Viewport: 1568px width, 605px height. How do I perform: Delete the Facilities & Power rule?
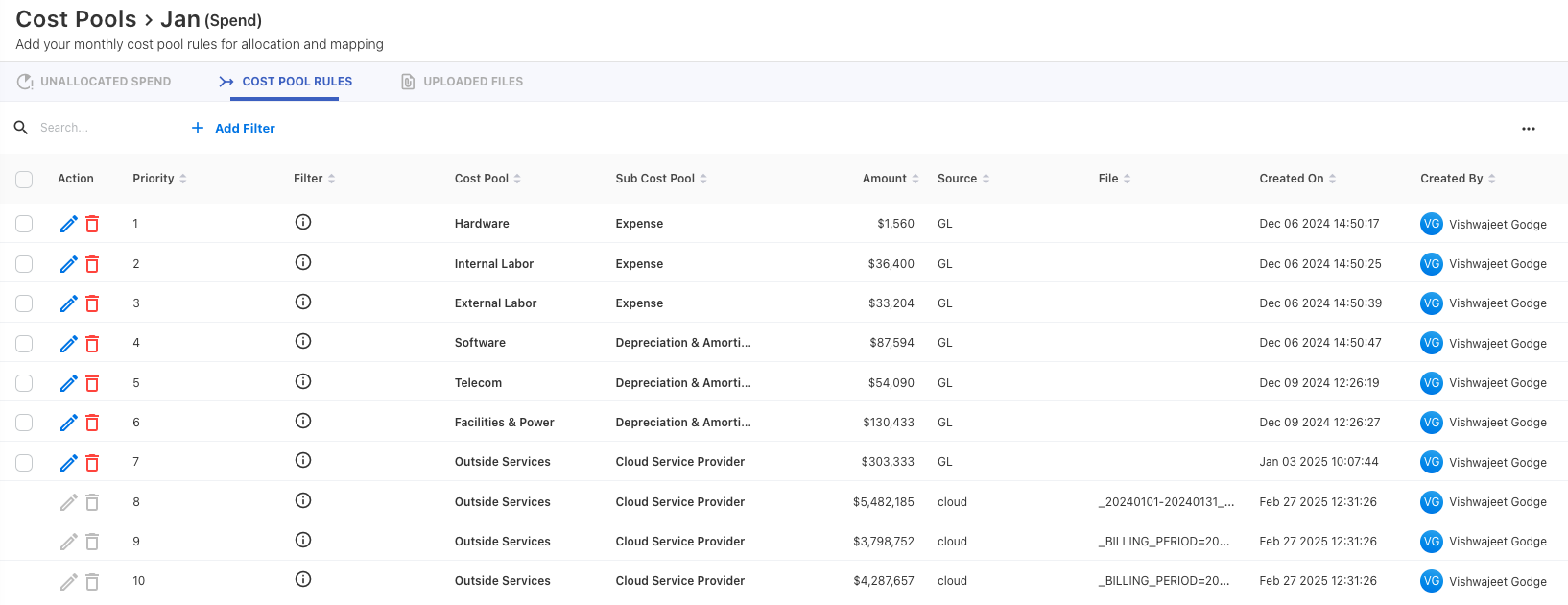click(x=92, y=423)
